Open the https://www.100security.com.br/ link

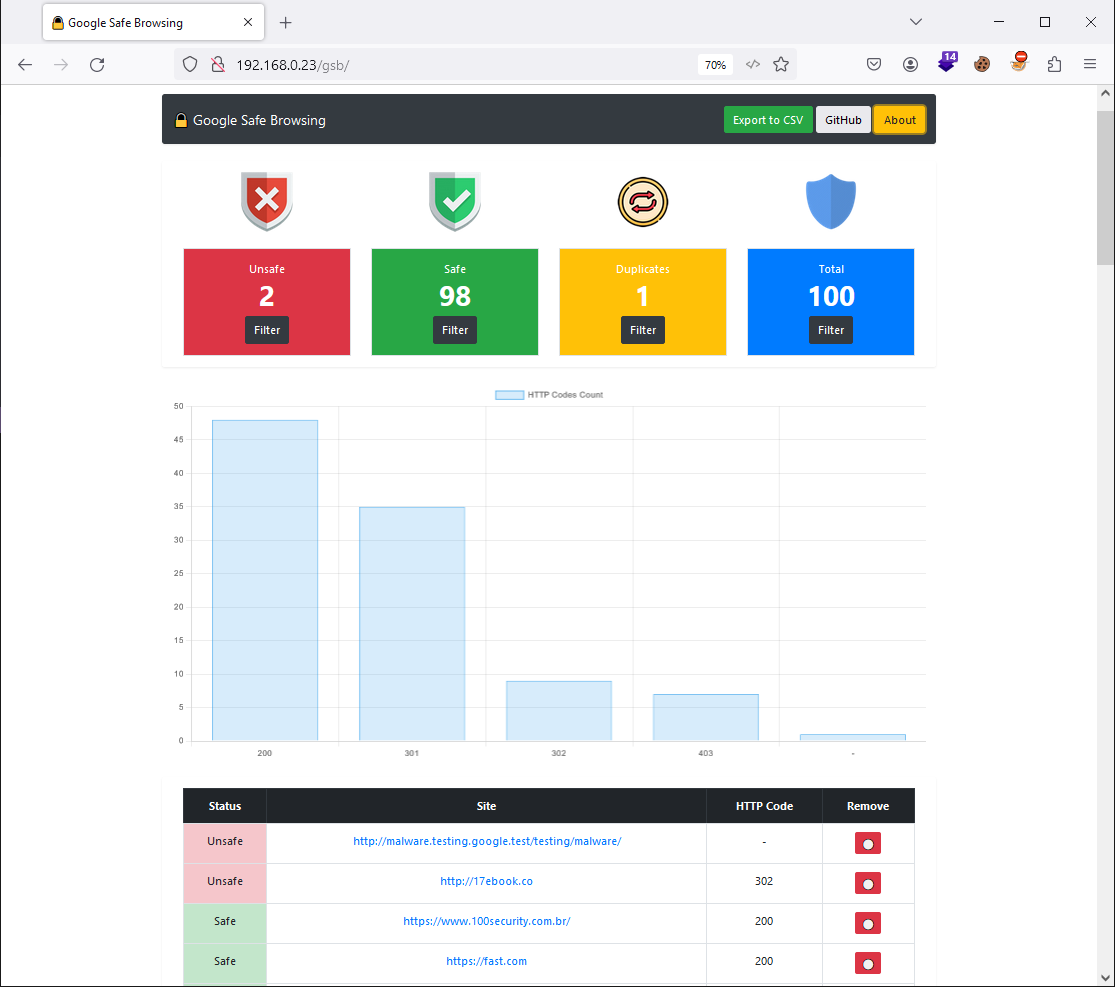pyautogui.click(x=486, y=921)
